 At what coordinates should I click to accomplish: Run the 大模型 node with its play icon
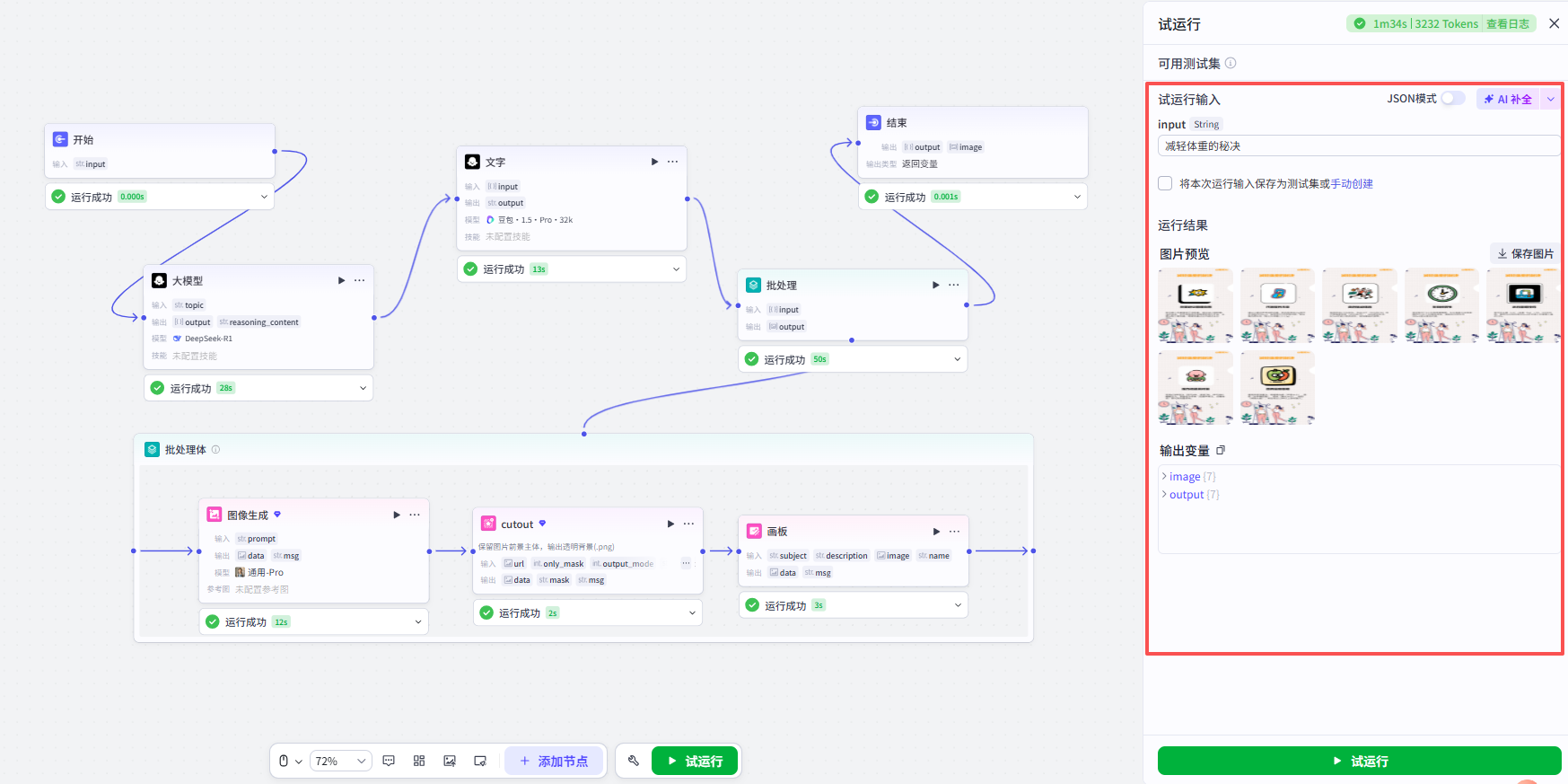point(341,280)
